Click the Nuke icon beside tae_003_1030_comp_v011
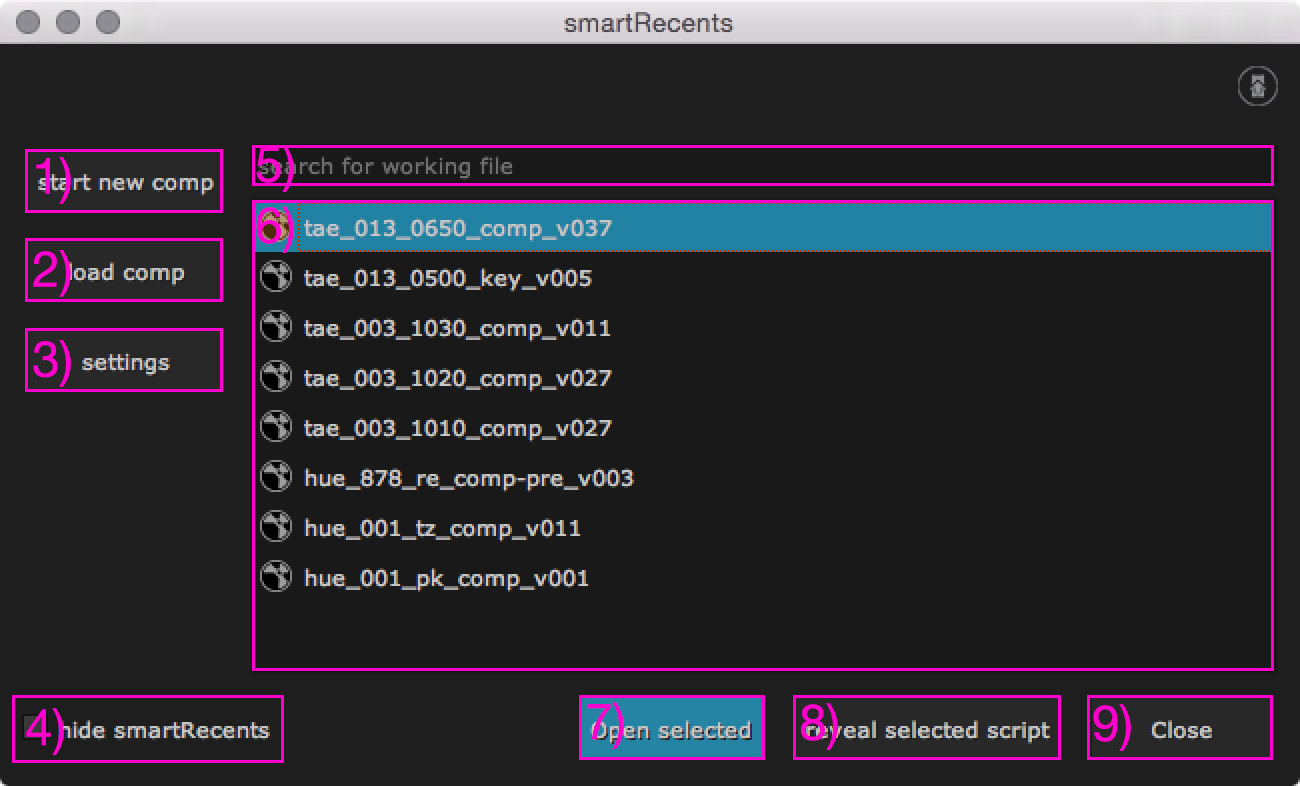Viewport: 1300px width, 786px height. pos(275,327)
